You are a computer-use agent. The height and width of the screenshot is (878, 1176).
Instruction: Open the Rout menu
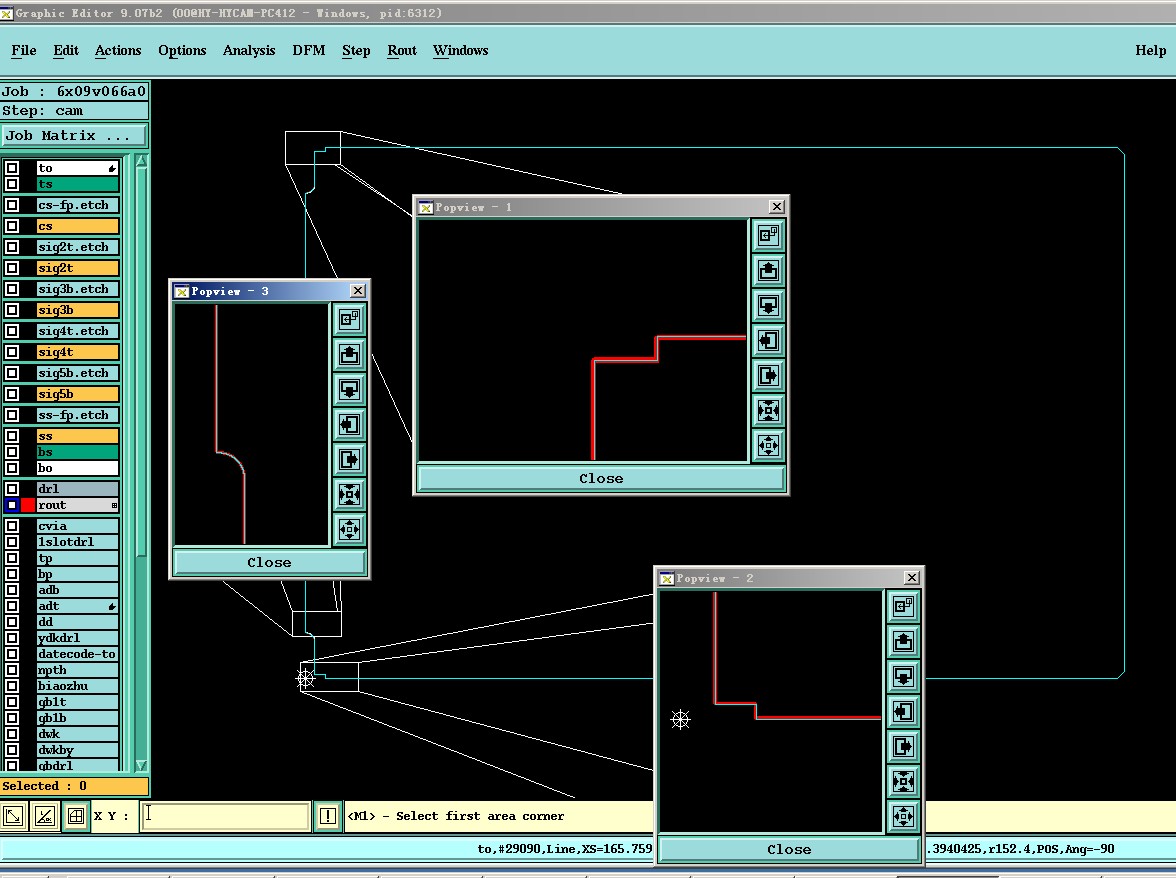[x=402, y=50]
